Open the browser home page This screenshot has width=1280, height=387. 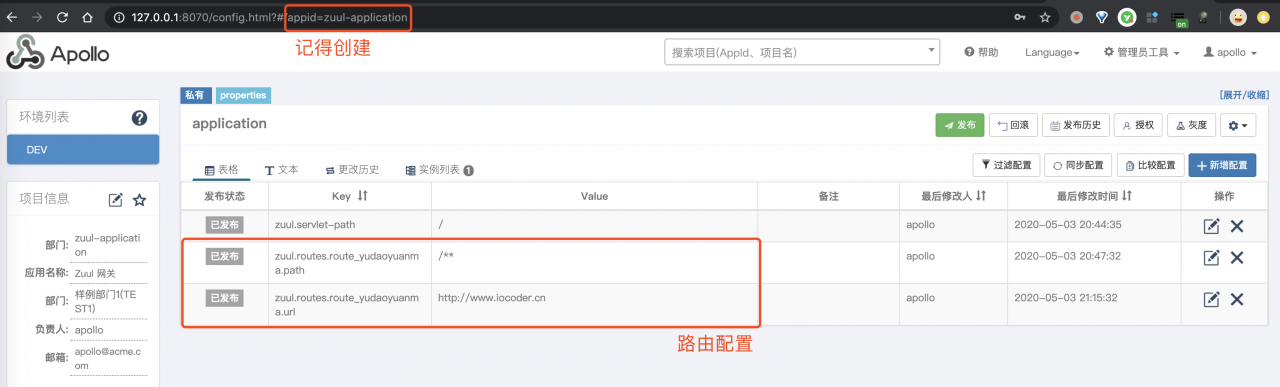click(87, 17)
